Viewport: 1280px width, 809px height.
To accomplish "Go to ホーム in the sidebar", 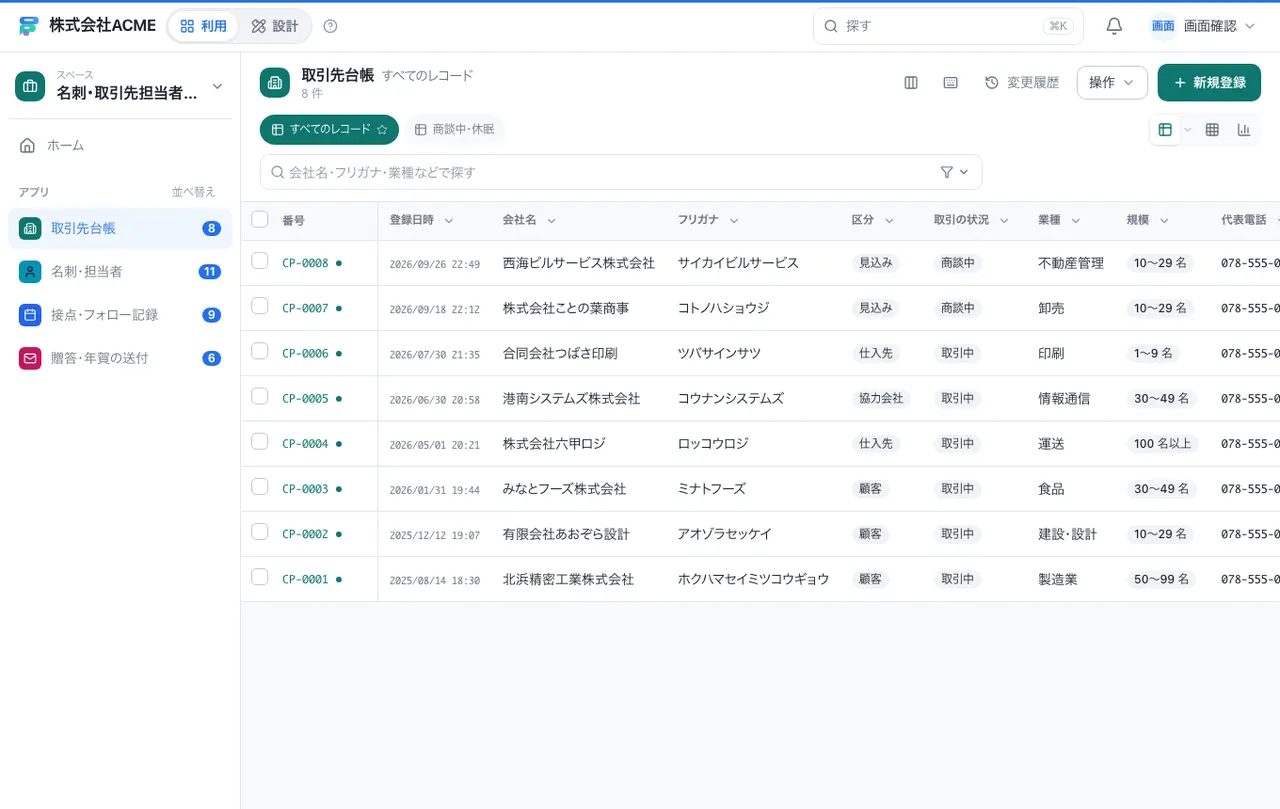I will 120,145.
